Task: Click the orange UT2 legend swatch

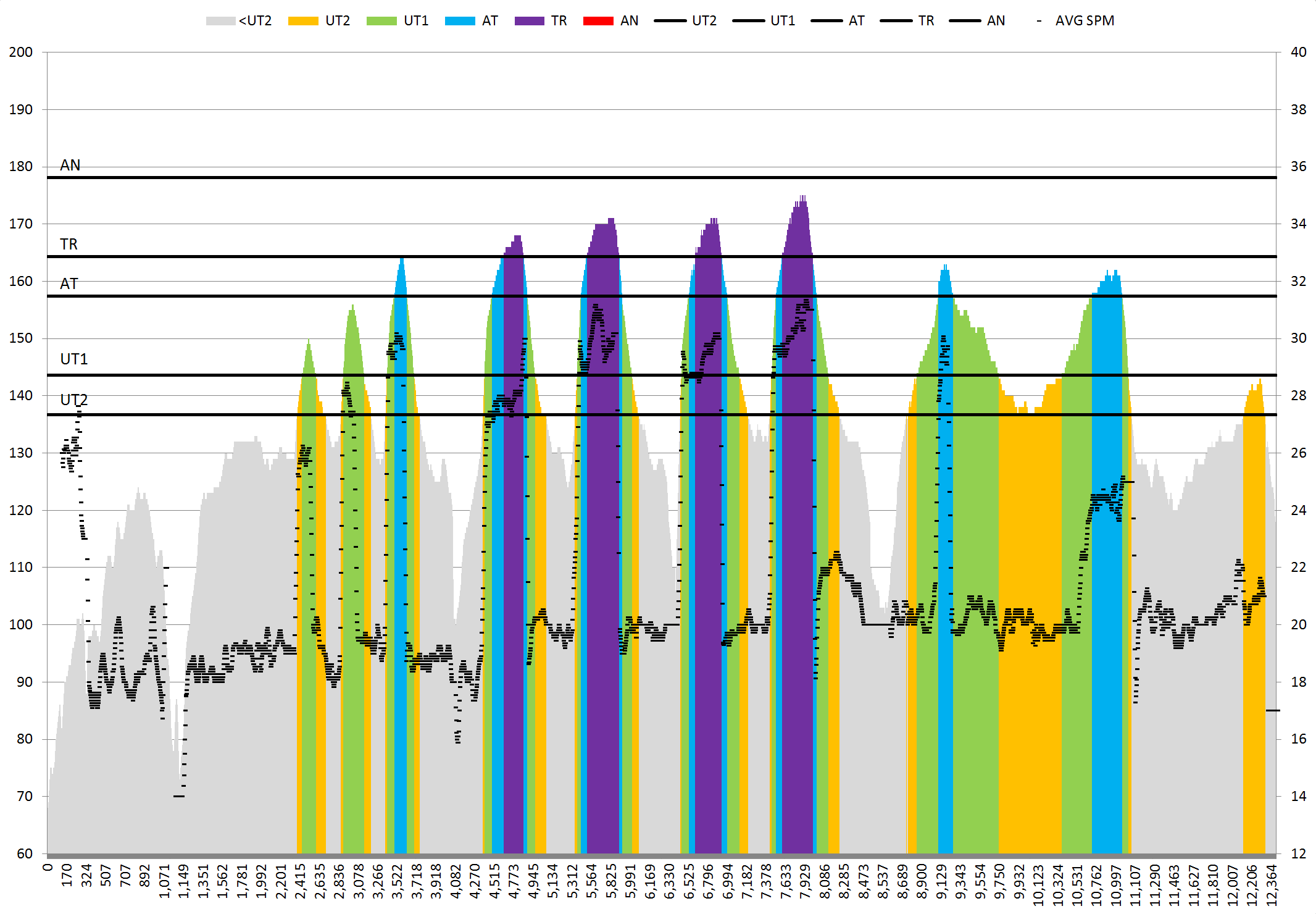Action: coord(303,21)
